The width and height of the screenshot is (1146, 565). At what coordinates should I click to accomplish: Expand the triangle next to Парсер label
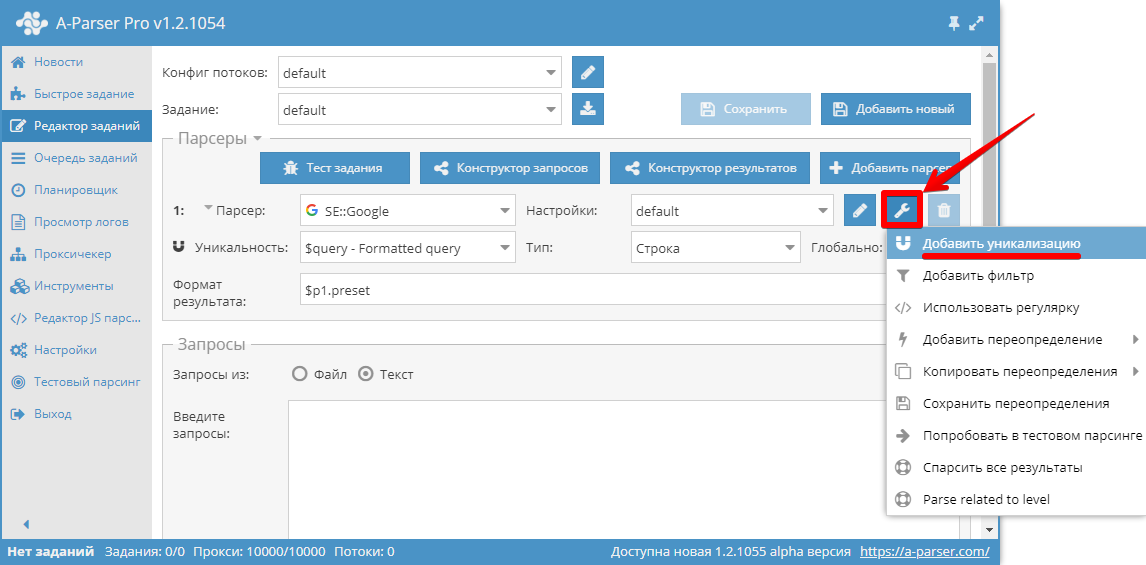click(208, 209)
